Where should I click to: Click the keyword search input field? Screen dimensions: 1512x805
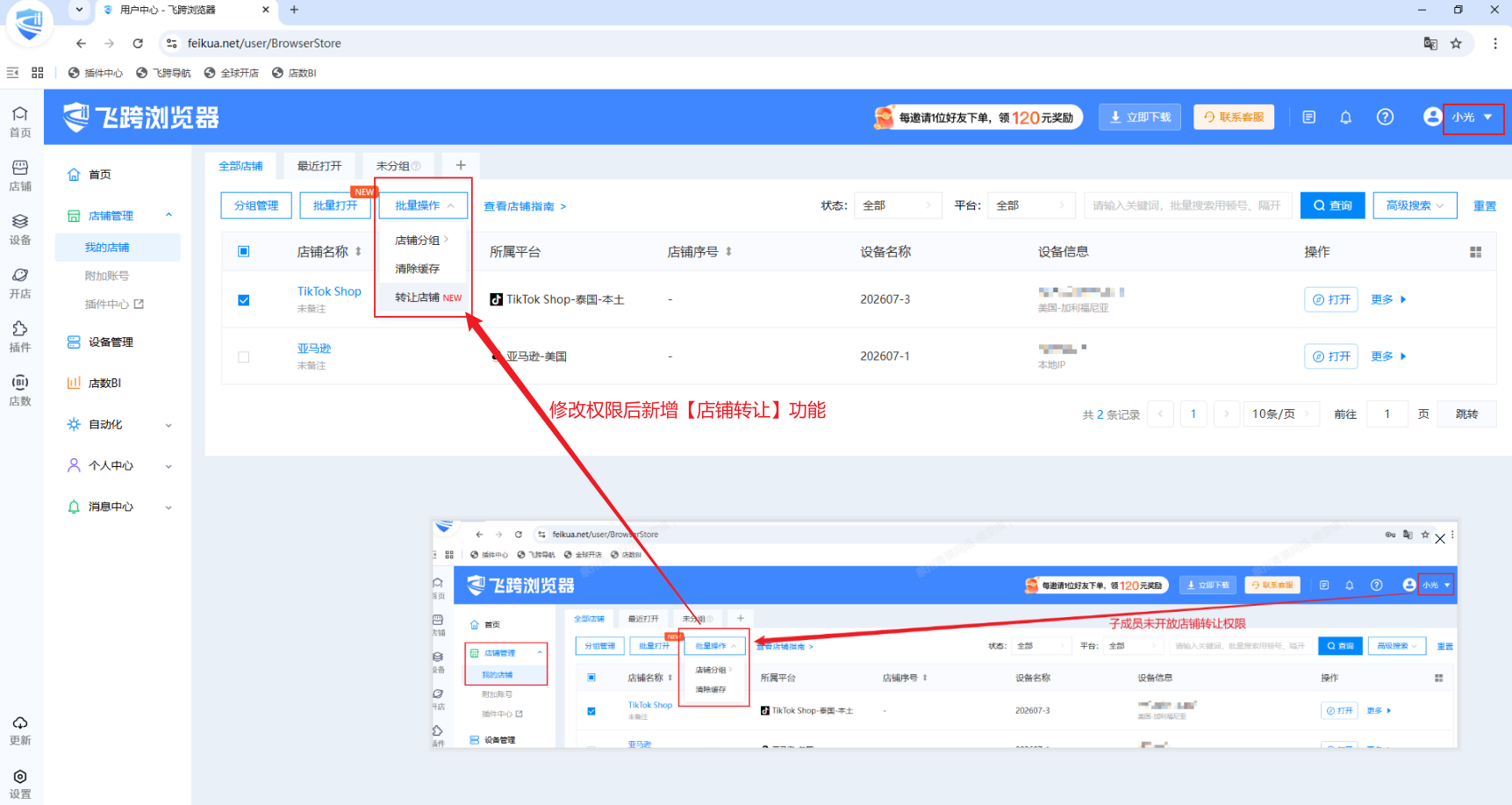point(1188,205)
